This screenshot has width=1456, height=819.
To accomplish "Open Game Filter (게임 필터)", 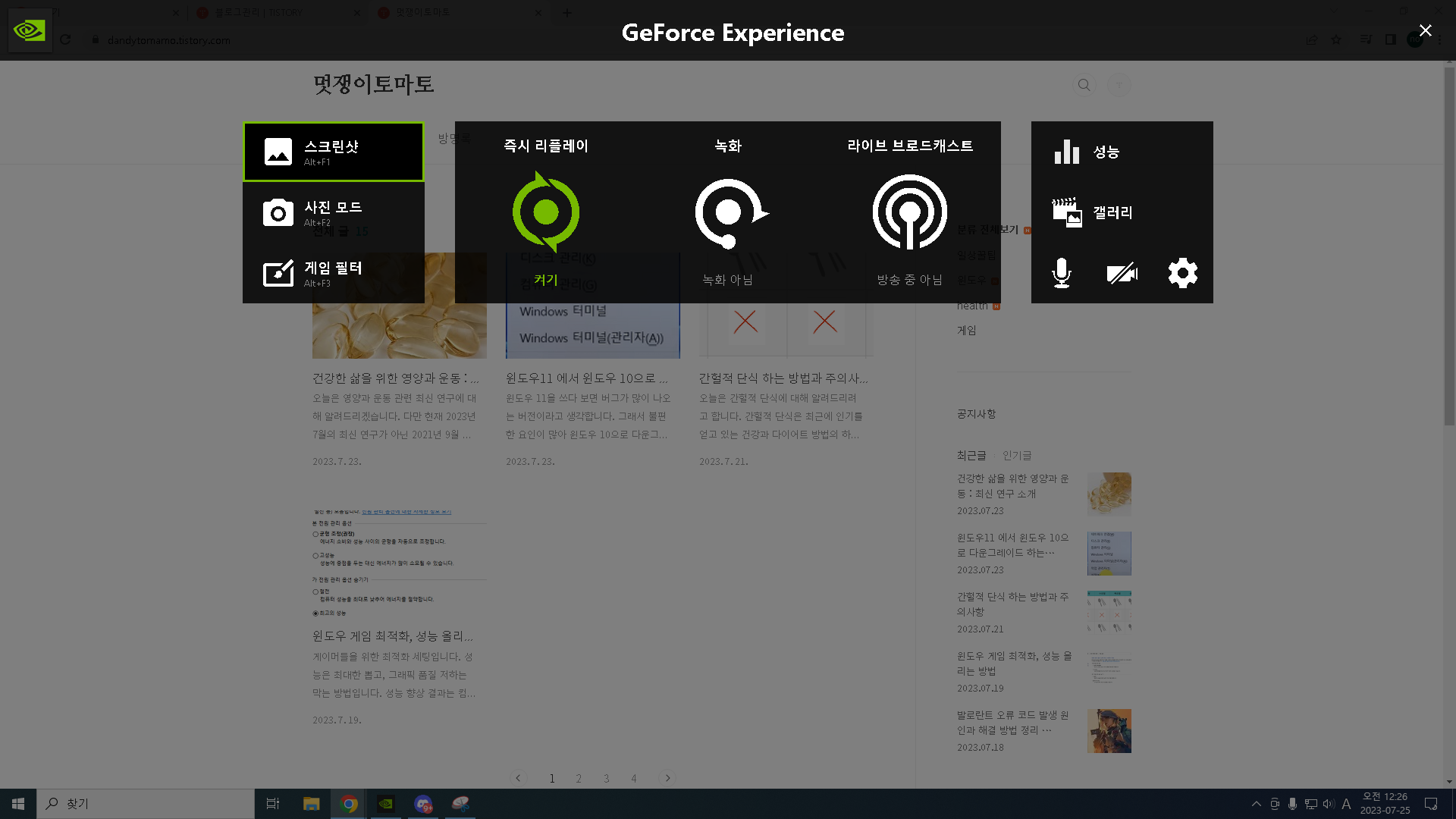I will click(x=333, y=273).
